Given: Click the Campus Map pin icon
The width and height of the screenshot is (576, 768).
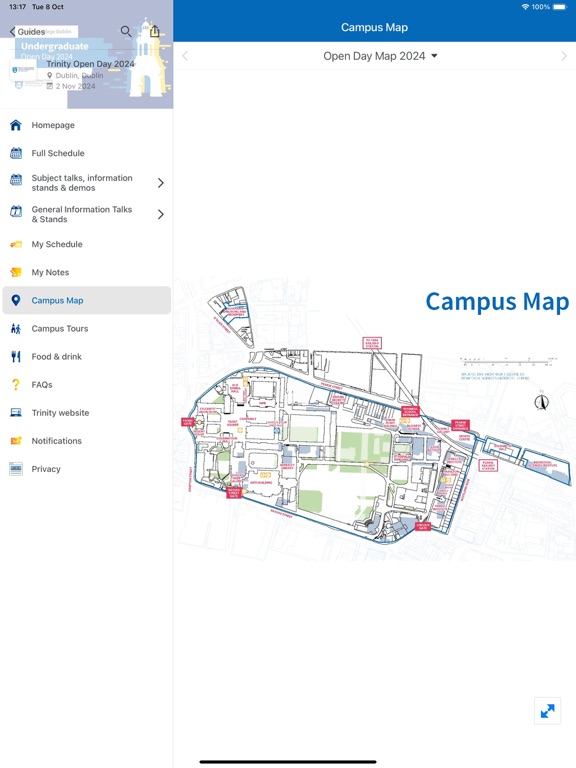Looking at the screenshot, I should tap(16, 300).
